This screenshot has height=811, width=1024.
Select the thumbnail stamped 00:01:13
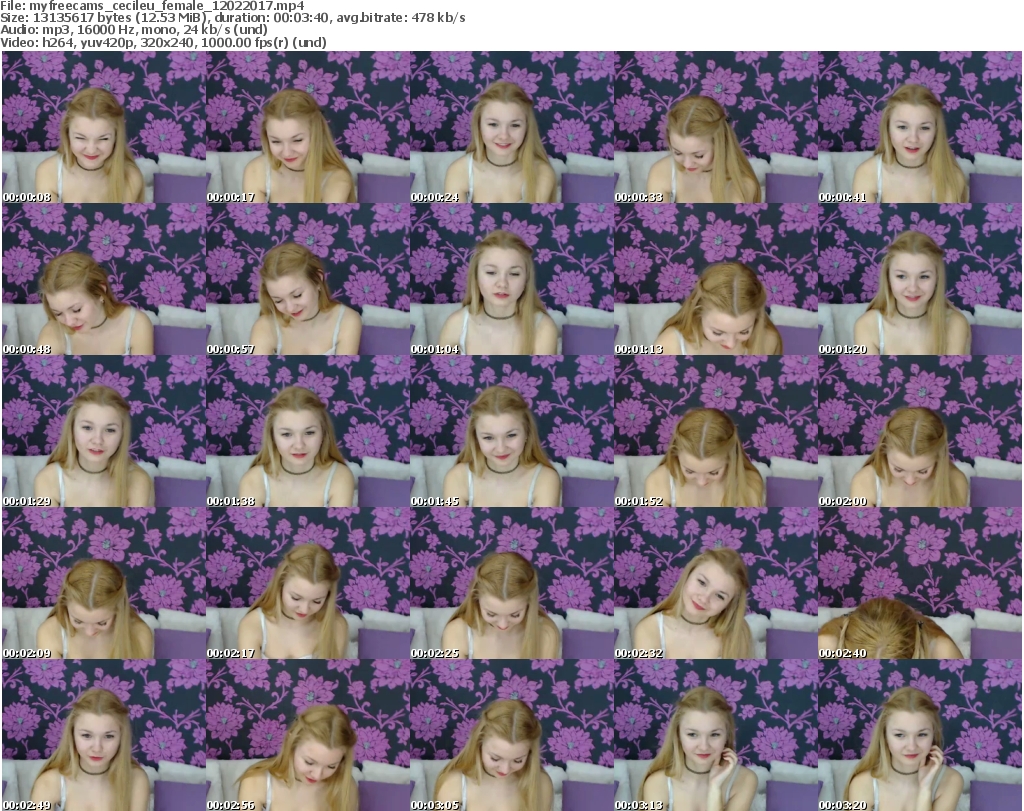(716, 279)
